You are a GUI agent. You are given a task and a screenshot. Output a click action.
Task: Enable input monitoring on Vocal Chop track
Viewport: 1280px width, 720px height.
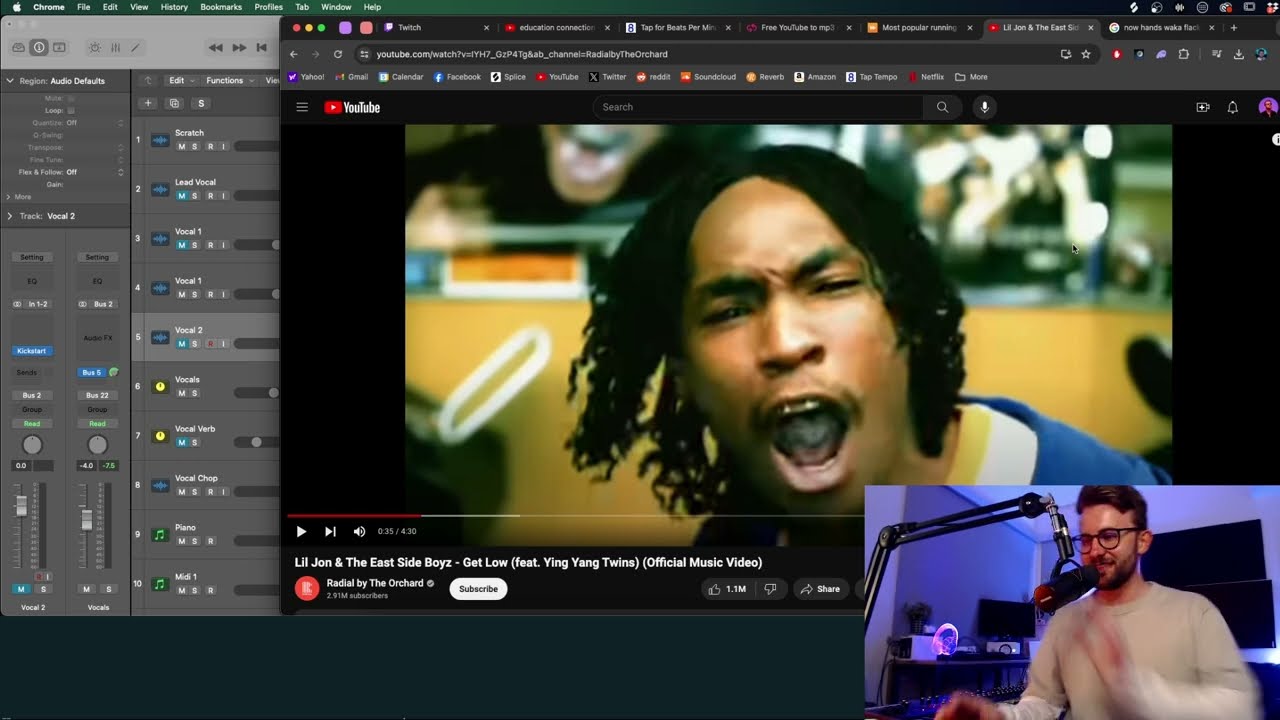click(x=223, y=492)
